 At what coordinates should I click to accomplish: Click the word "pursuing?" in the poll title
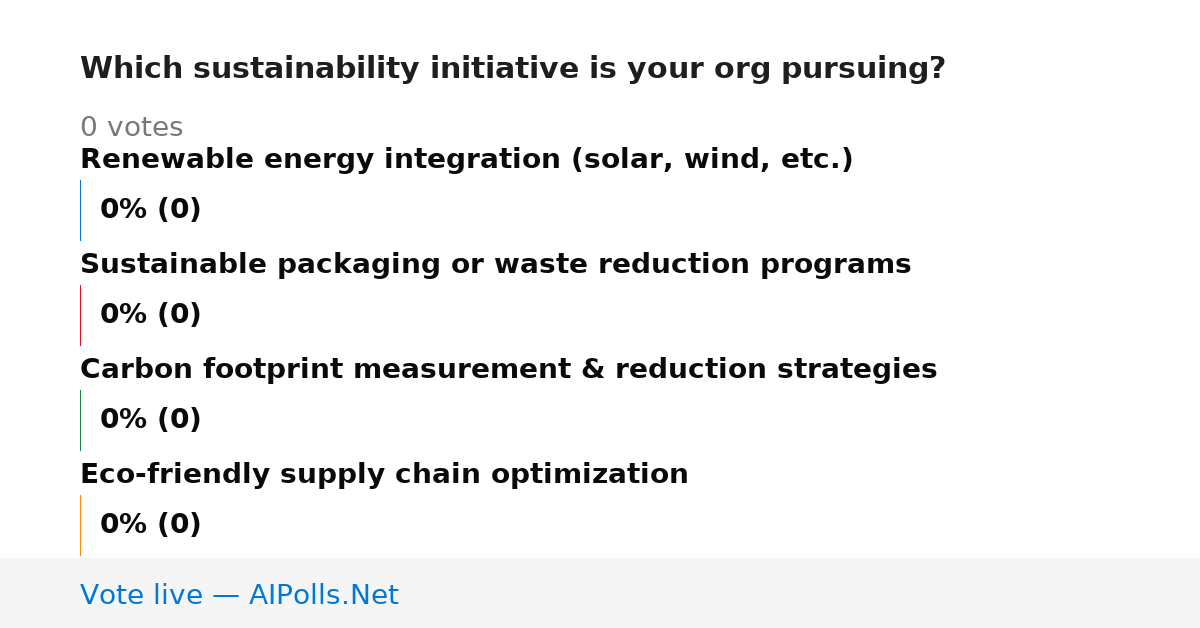click(x=863, y=69)
